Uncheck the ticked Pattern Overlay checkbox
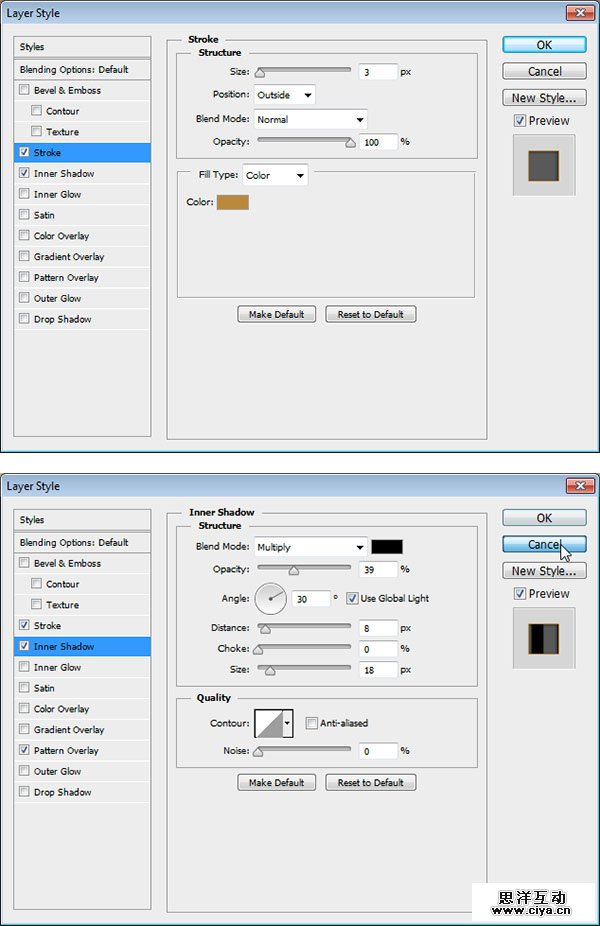Image resolution: width=600 pixels, height=926 pixels. pos(24,750)
